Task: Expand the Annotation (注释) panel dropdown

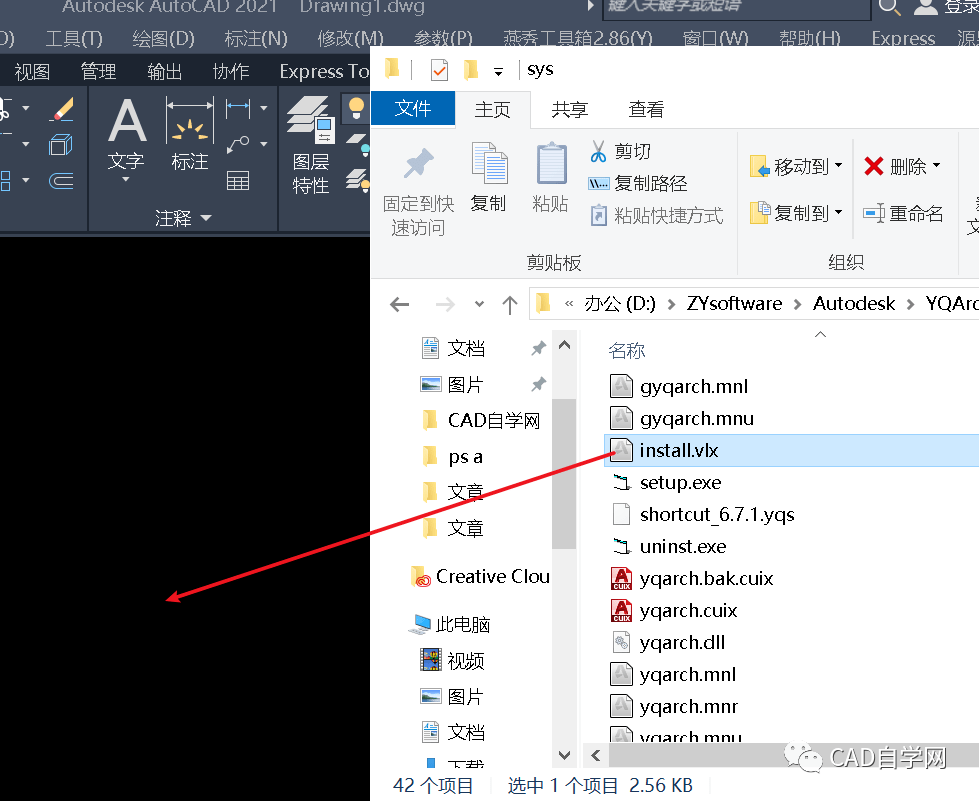Action: tap(206, 218)
